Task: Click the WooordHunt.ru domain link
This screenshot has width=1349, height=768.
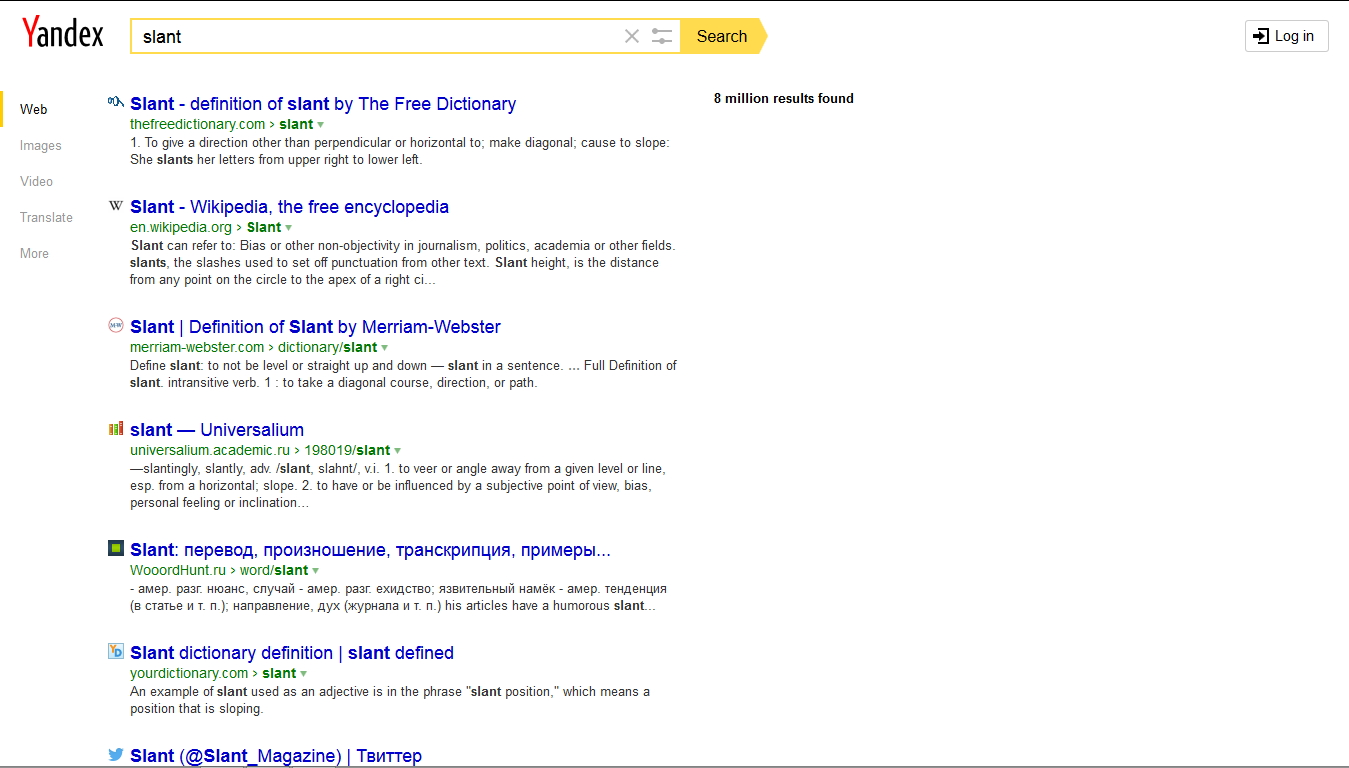Action: tap(178, 571)
